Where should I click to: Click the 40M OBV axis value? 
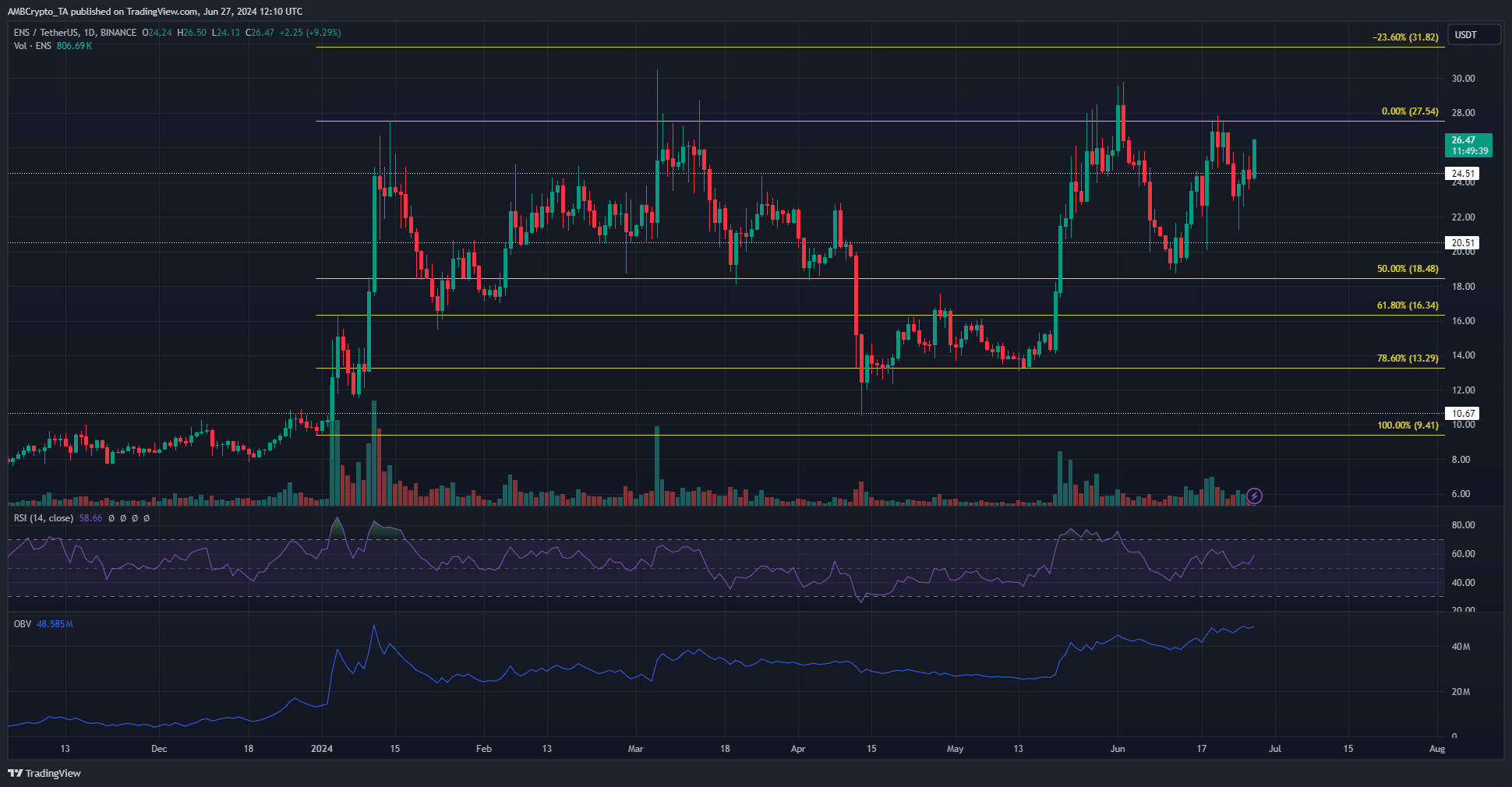click(x=1461, y=647)
